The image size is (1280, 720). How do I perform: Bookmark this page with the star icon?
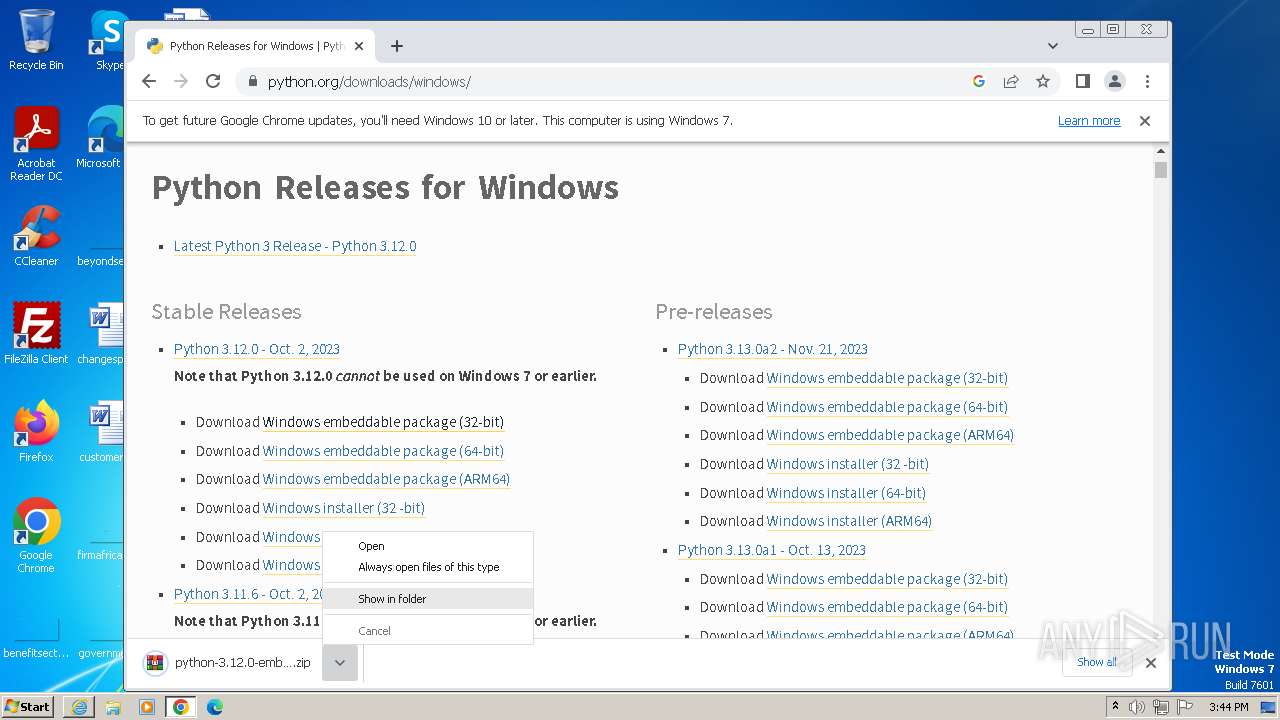1043,81
